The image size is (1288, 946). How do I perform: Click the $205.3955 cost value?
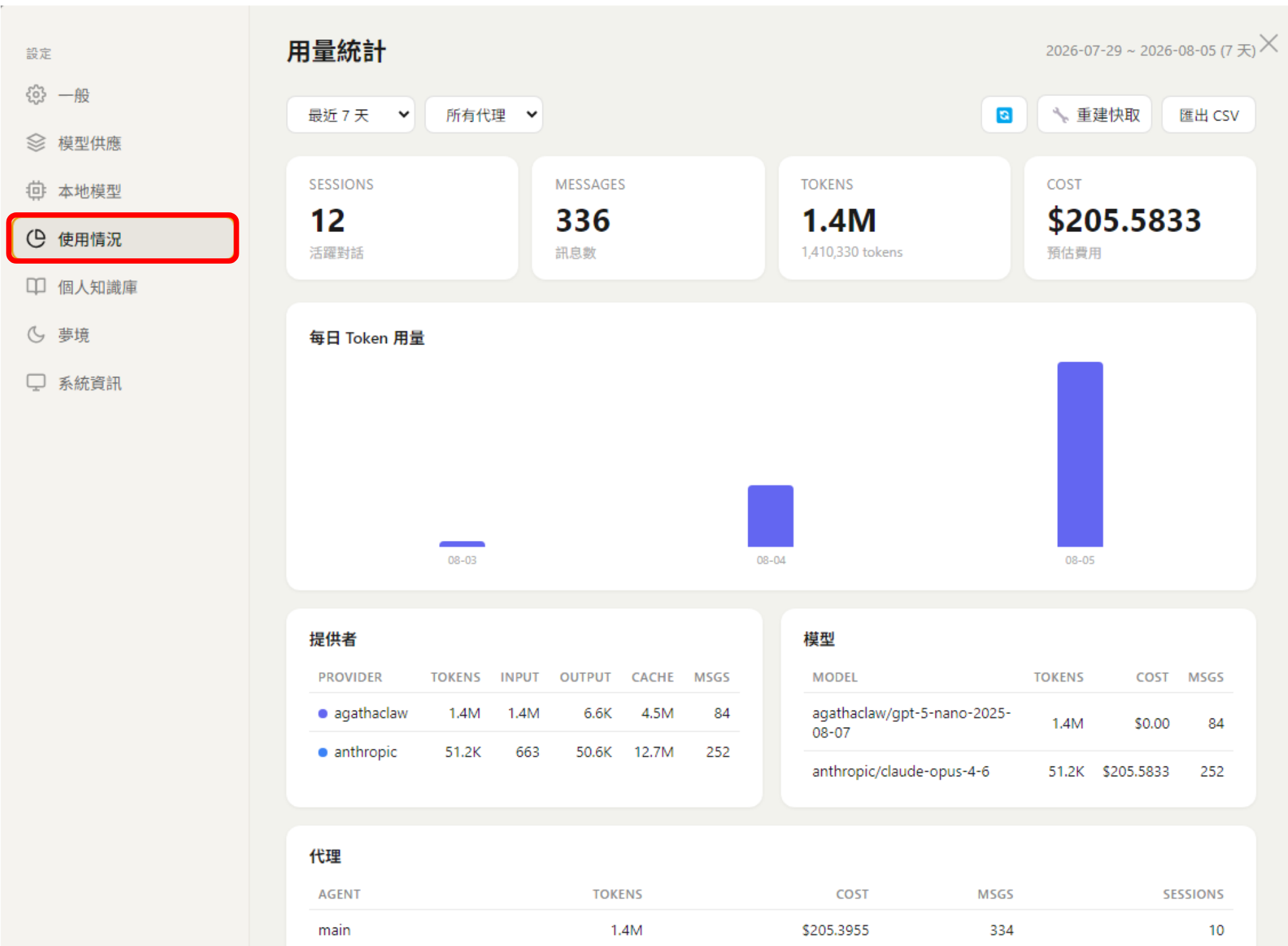pos(835,930)
